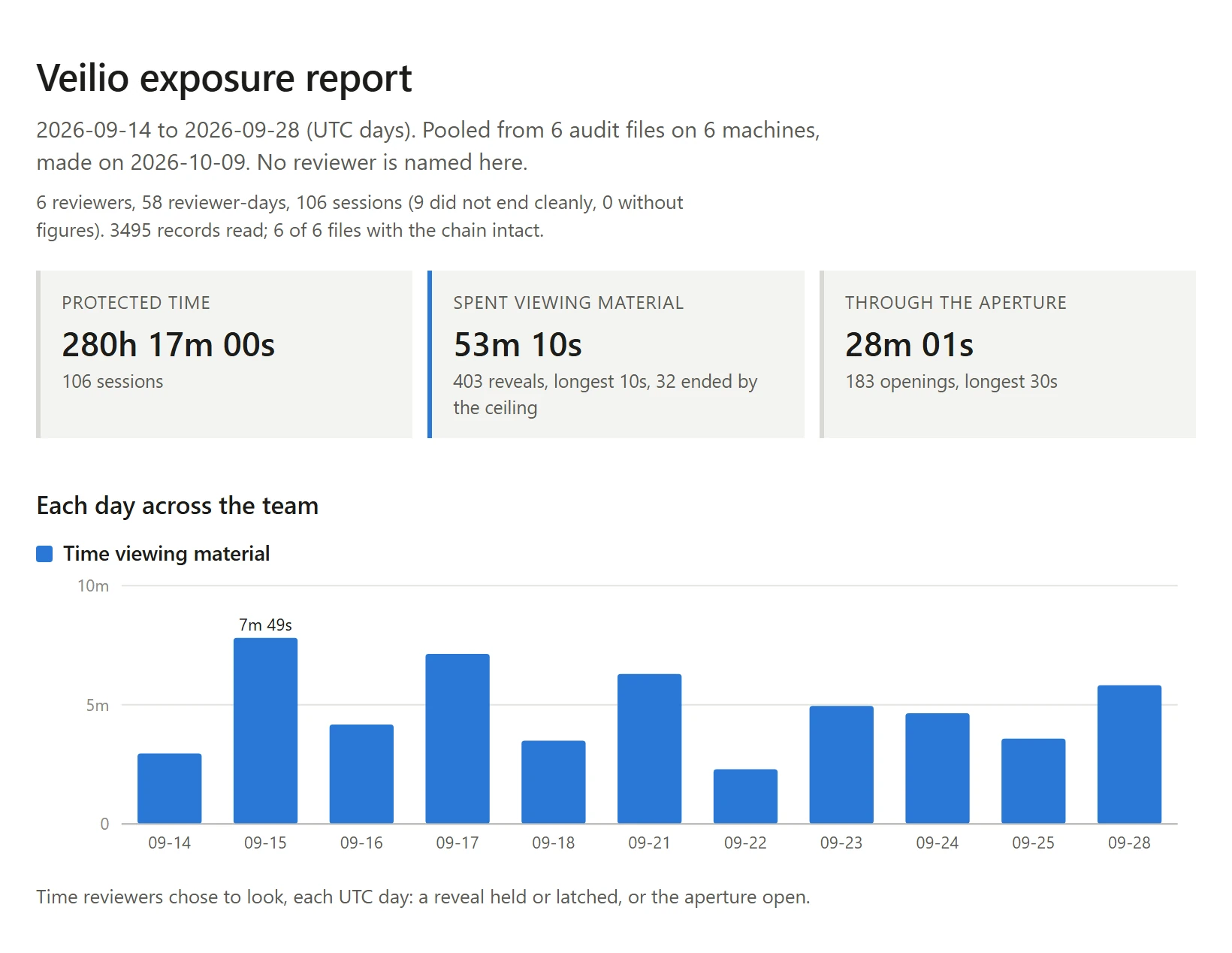The height and width of the screenshot is (953, 1232).
Task: Select the 09-23 bar in the chart
Action: (x=841, y=764)
